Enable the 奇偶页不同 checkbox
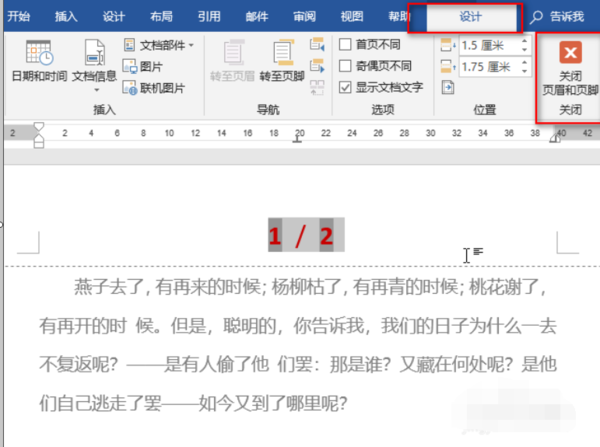 [345, 66]
